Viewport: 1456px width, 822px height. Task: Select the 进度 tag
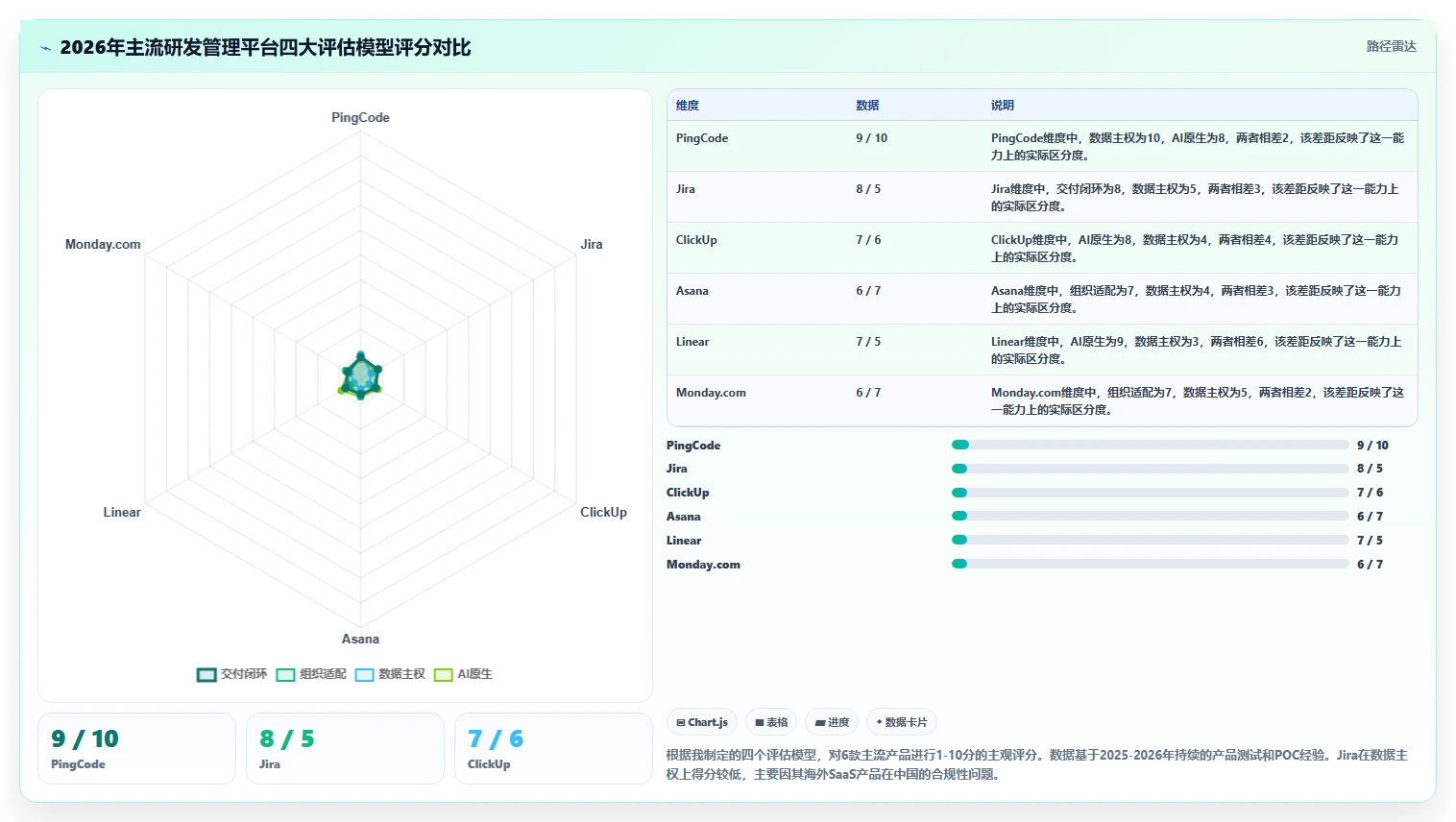[x=832, y=722]
